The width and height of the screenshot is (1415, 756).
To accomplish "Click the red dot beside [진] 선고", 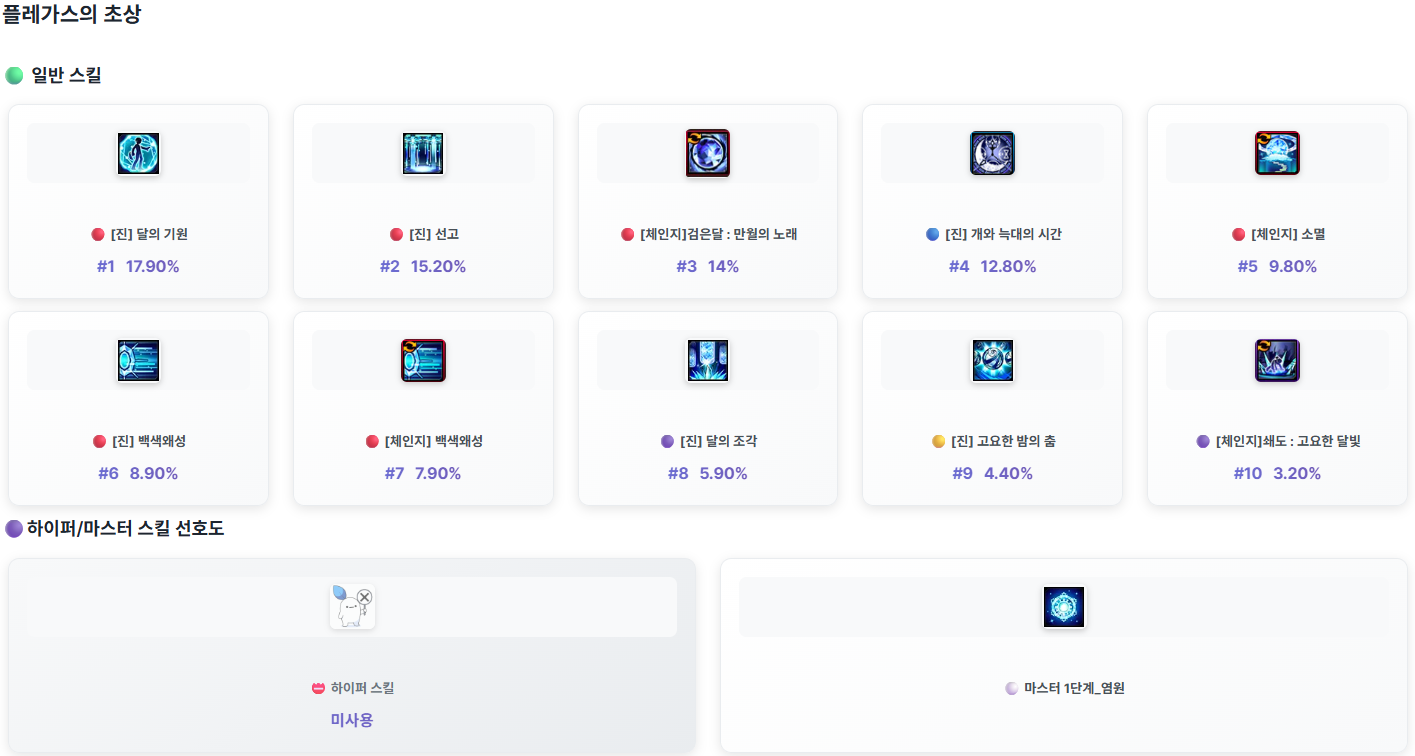I will [397, 235].
